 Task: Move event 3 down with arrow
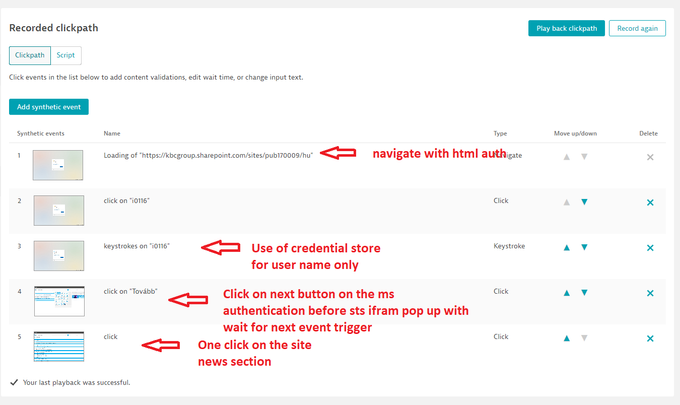(584, 247)
